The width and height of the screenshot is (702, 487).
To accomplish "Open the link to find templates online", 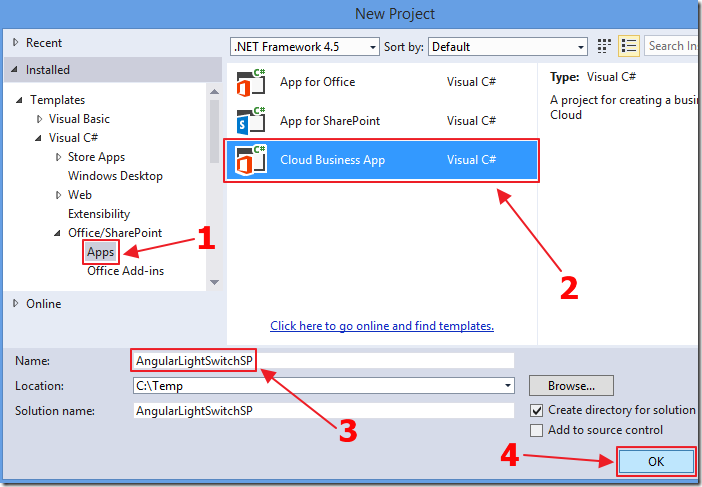I will [382, 326].
